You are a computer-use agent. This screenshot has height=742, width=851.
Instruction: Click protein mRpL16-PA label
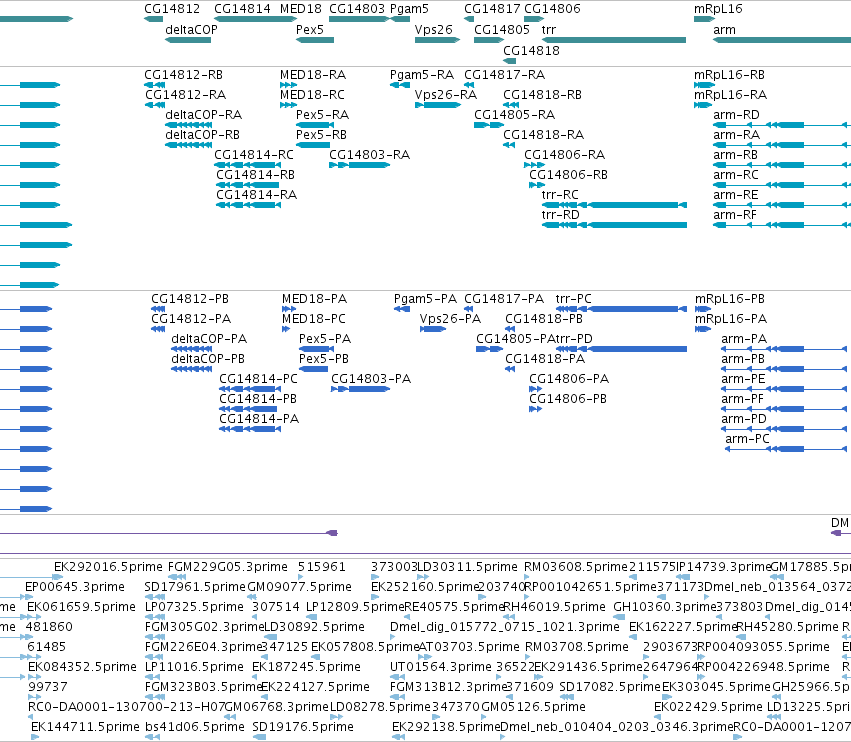[x=731, y=319]
